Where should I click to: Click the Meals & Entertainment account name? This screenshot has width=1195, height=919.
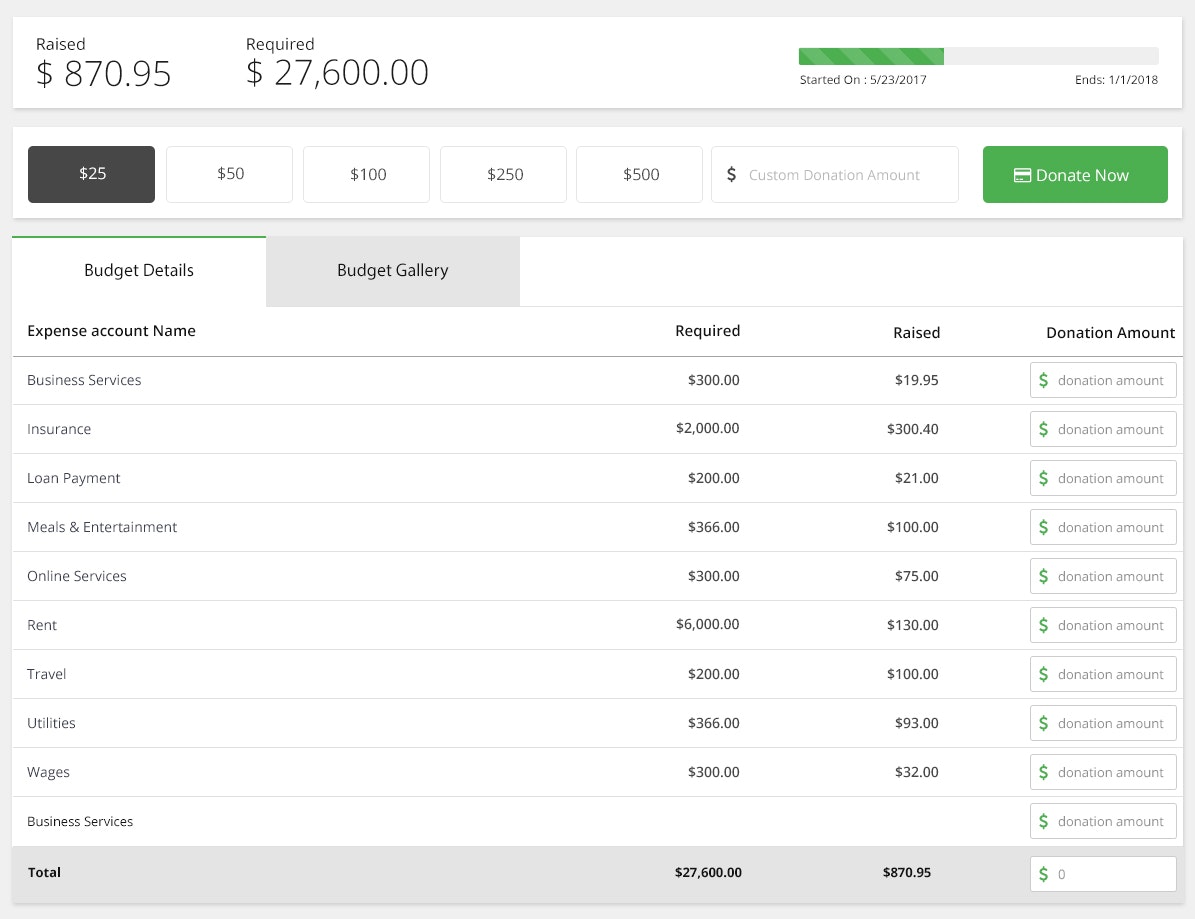pos(102,527)
